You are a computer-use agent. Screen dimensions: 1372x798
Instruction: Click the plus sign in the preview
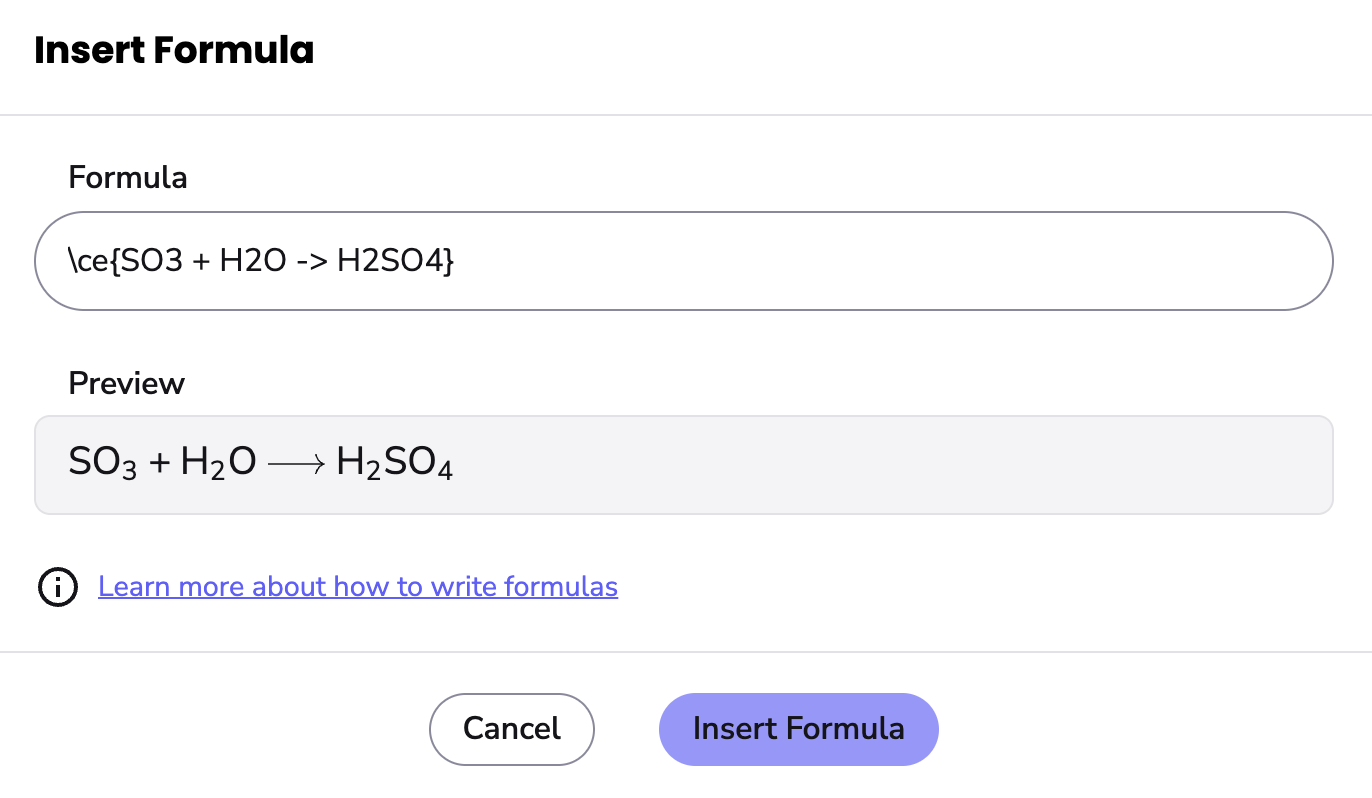point(159,463)
